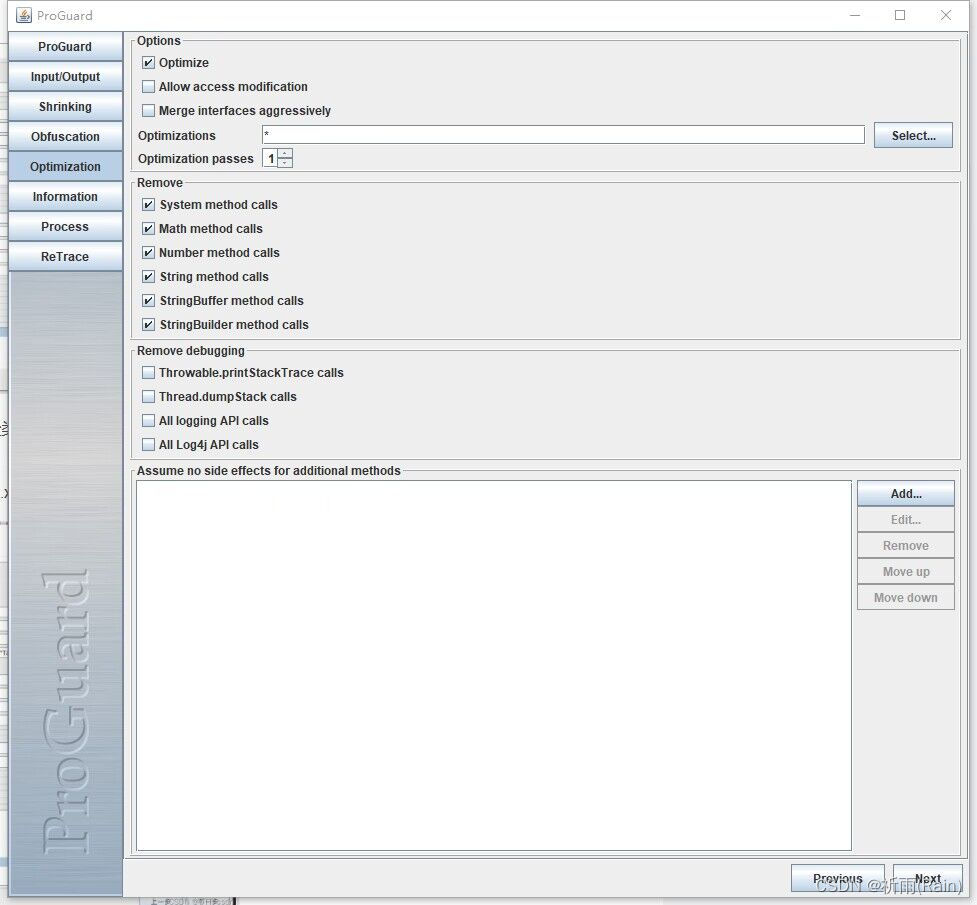Increase Optimization passes with up arrow
The image size is (977, 905).
pyautogui.click(x=285, y=154)
